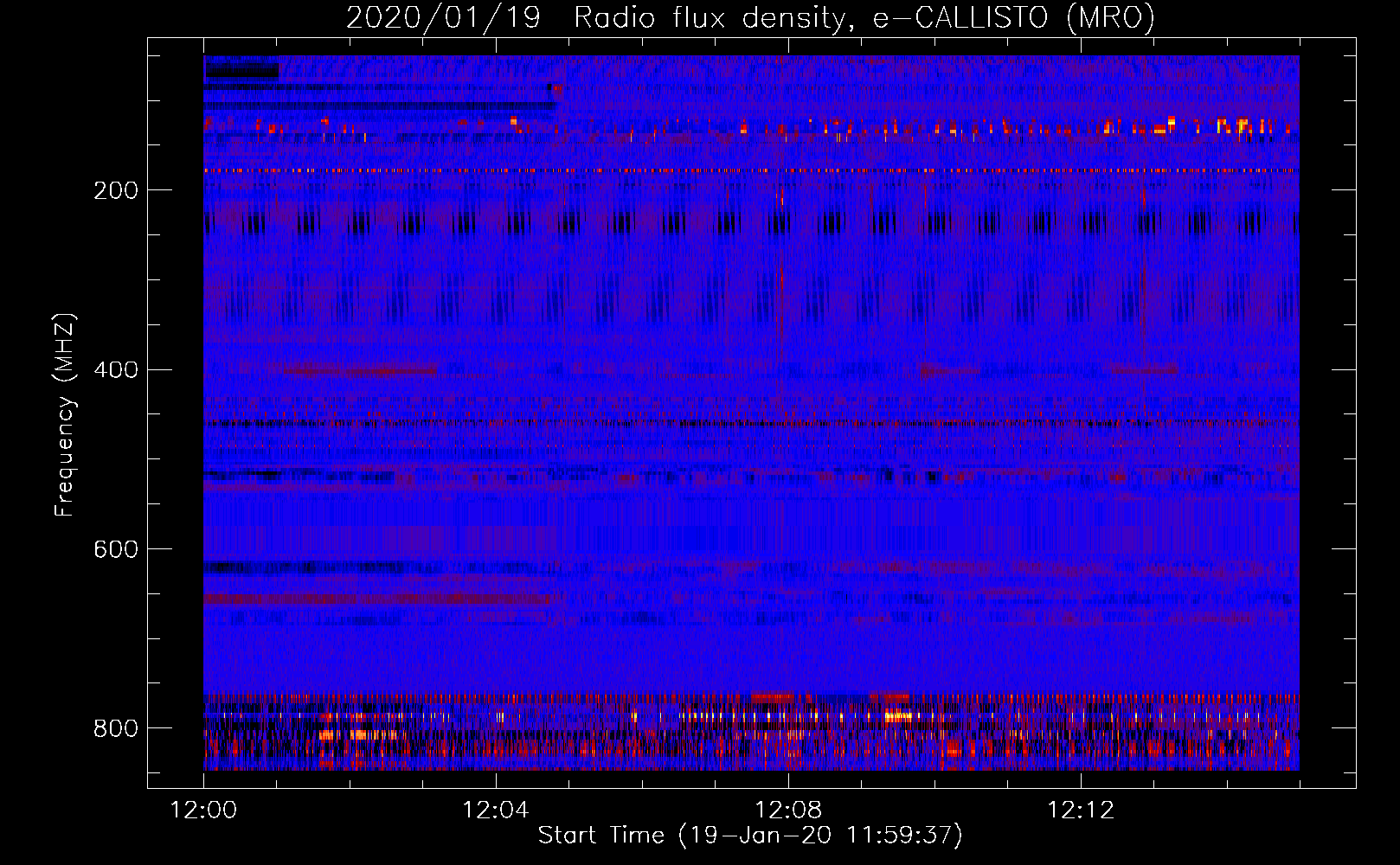Click the 'Frequency (MHZ)' axis title

point(66,414)
